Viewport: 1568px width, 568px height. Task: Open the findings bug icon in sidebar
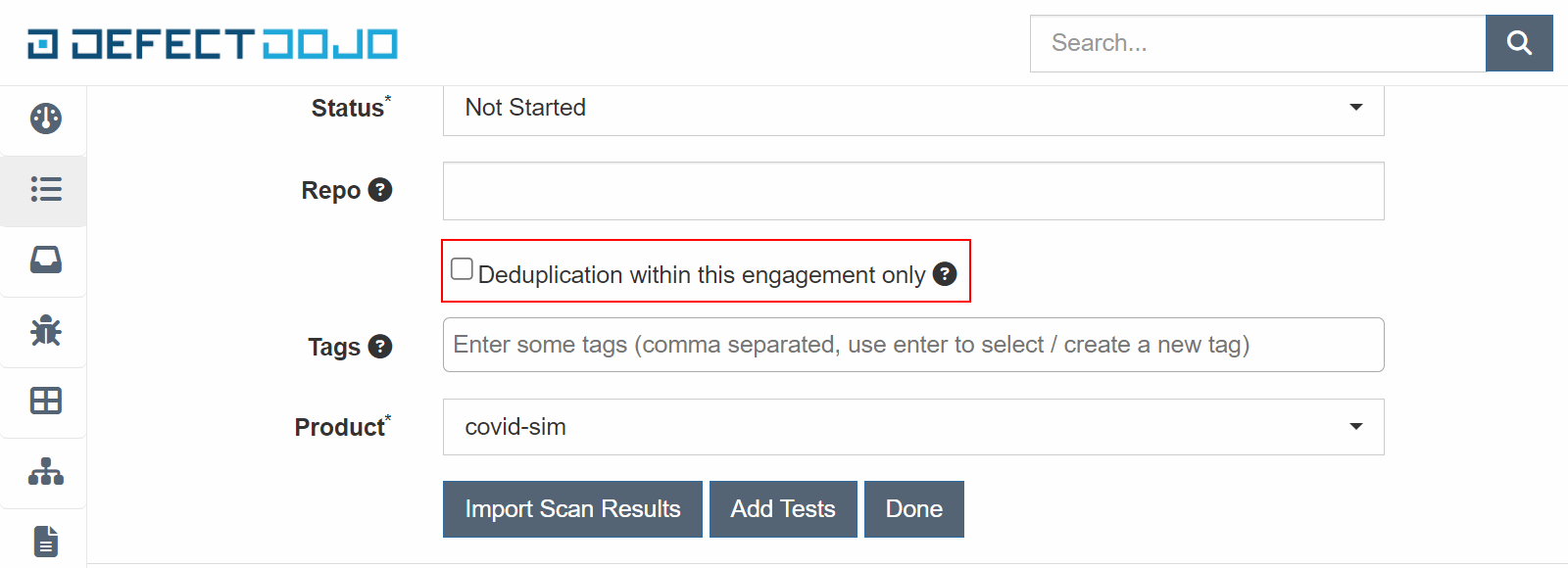[x=45, y=331]
